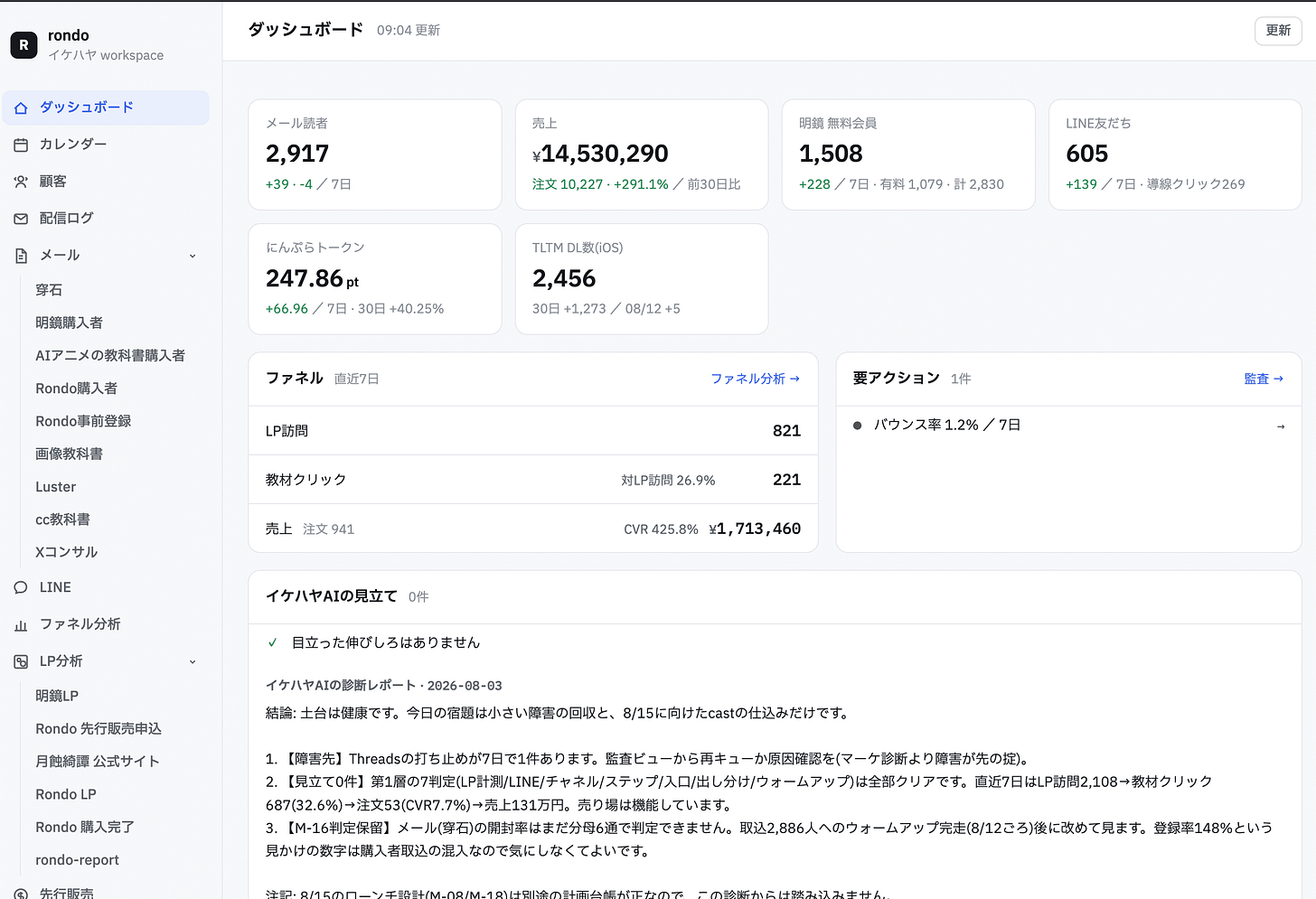Click the イケハヤ workspace label
Image resolution: width=1316 pixels, height=899 pixels.
[x=106, y=55]
